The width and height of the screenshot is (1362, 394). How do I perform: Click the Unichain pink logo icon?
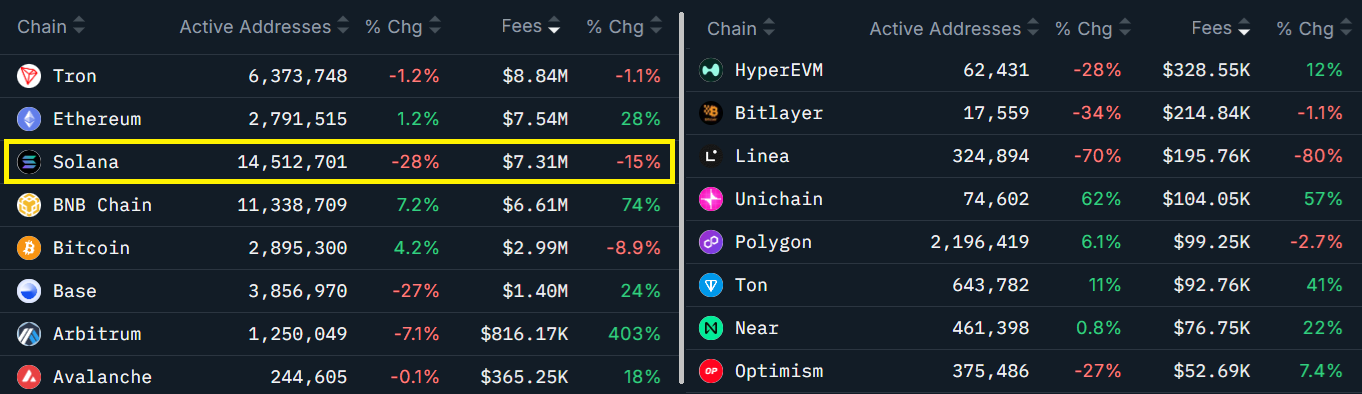710,199
